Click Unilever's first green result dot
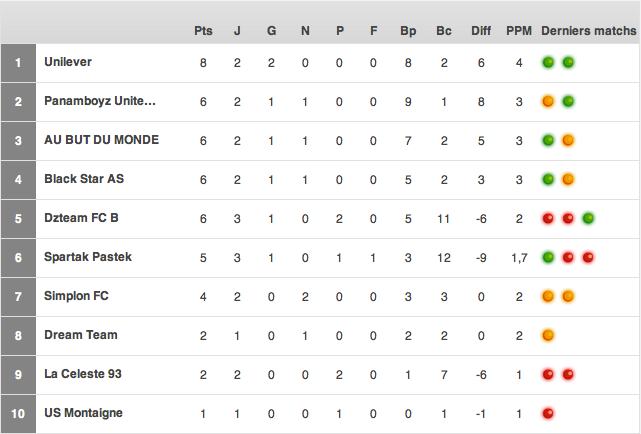Screen dimensions: 641x434 tap(548, 63)
